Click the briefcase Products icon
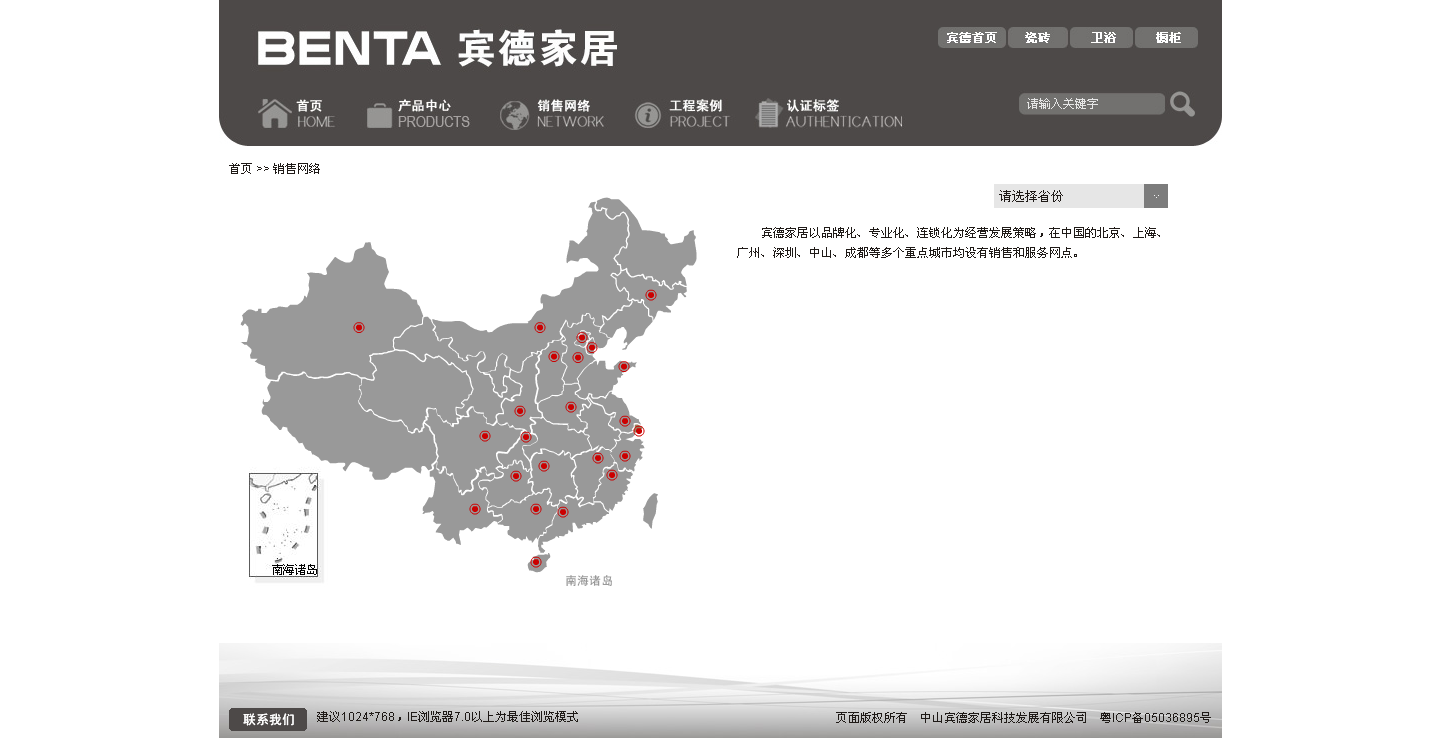The image size is (1440, 747). (x=379, y=115)
